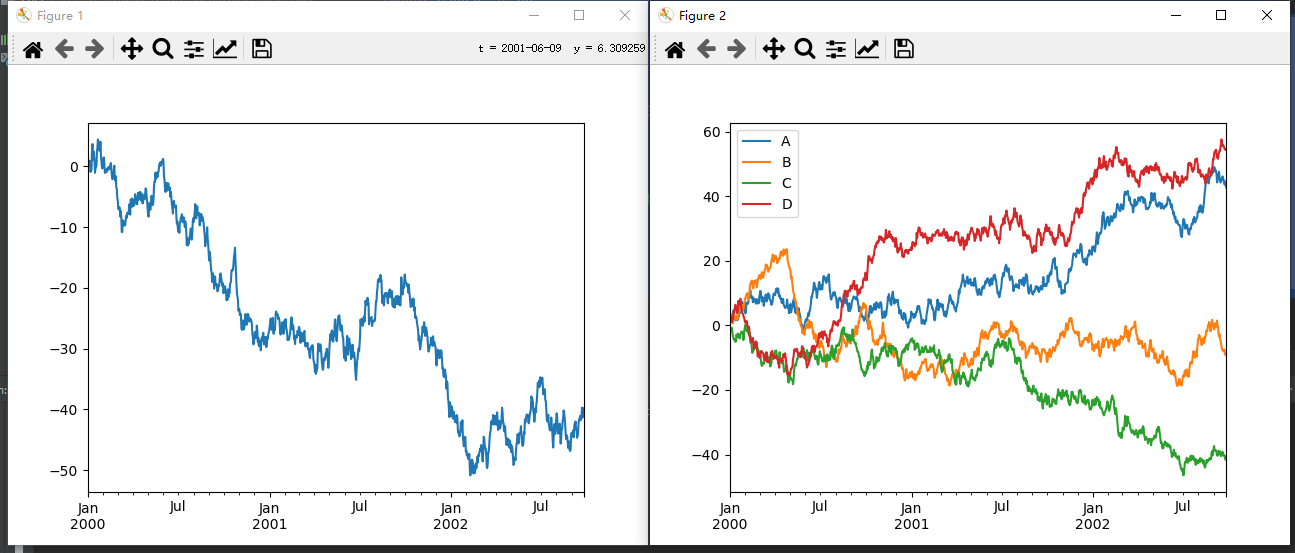Close the Figure 1 window
Image resolution: width=1295 pixels, height=553 pixels.
(625, 15)
